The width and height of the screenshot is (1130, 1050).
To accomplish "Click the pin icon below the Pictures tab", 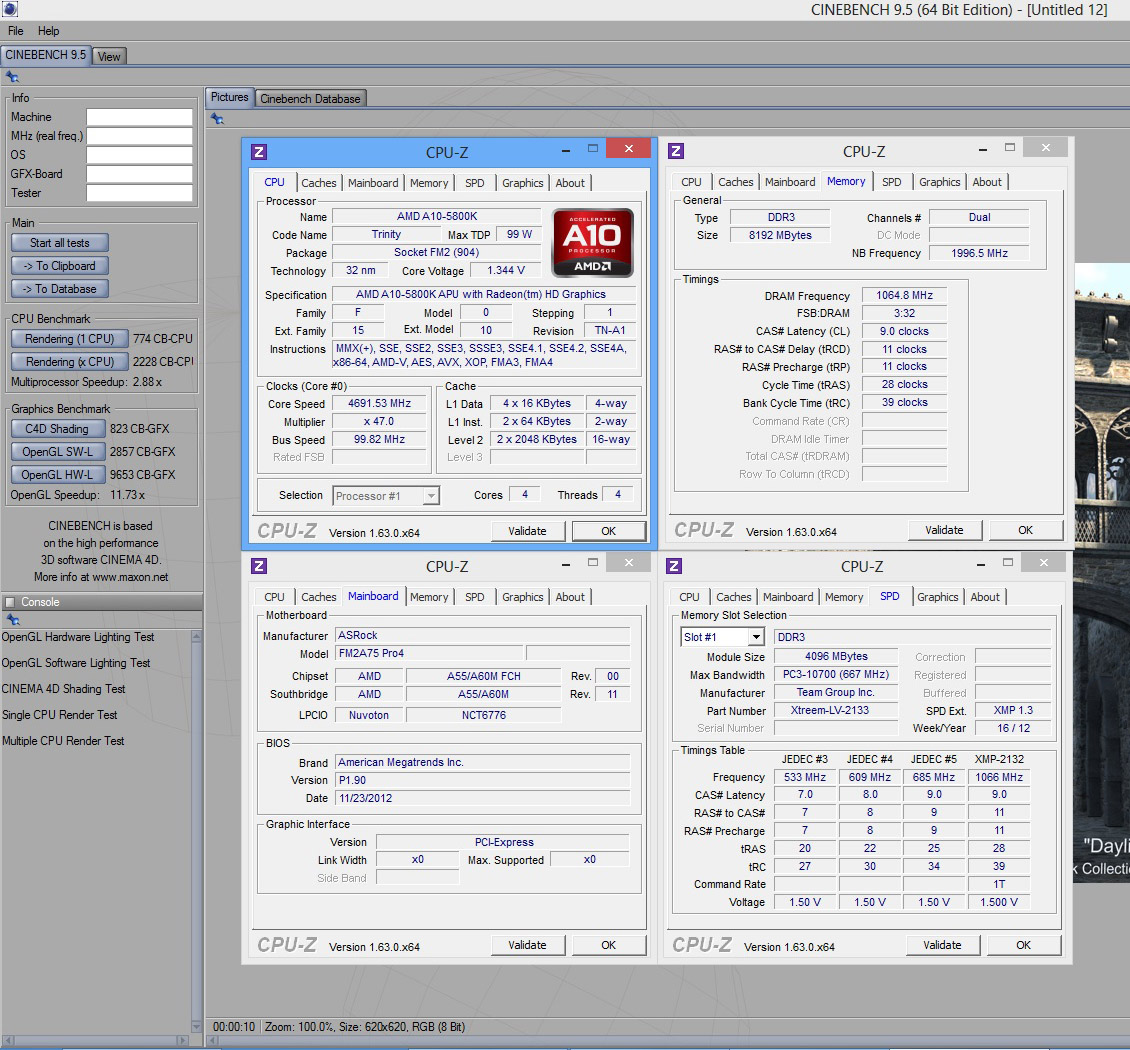I will coord(217,118).
